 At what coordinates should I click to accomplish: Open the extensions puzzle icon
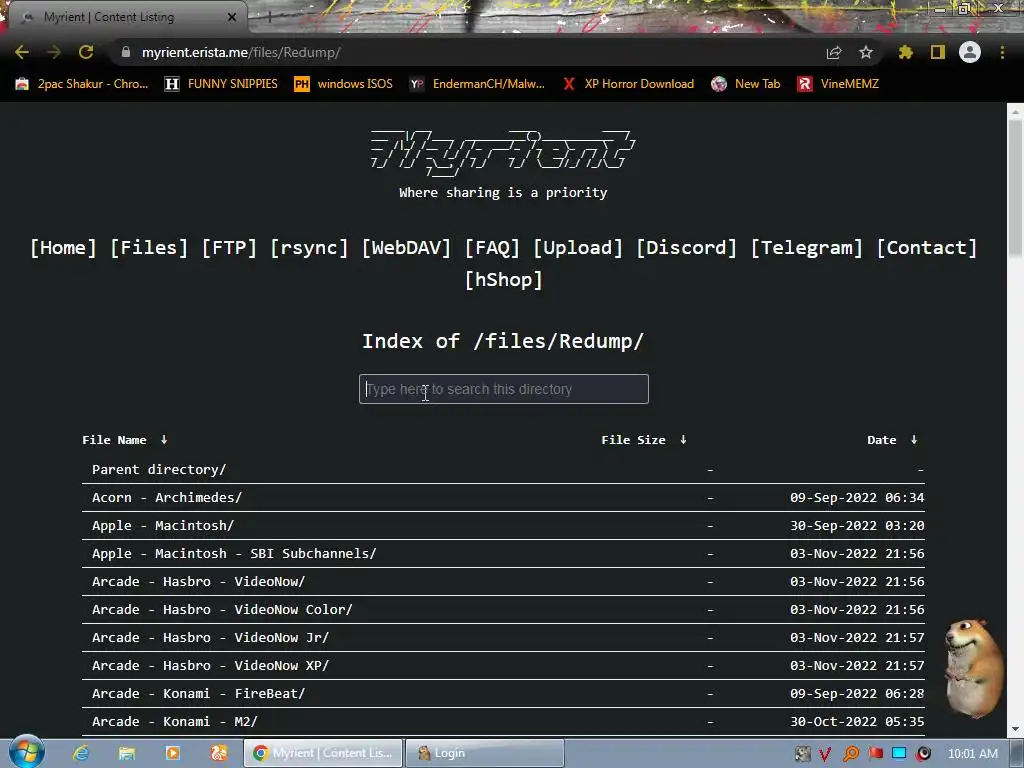[x=906, y=52]
